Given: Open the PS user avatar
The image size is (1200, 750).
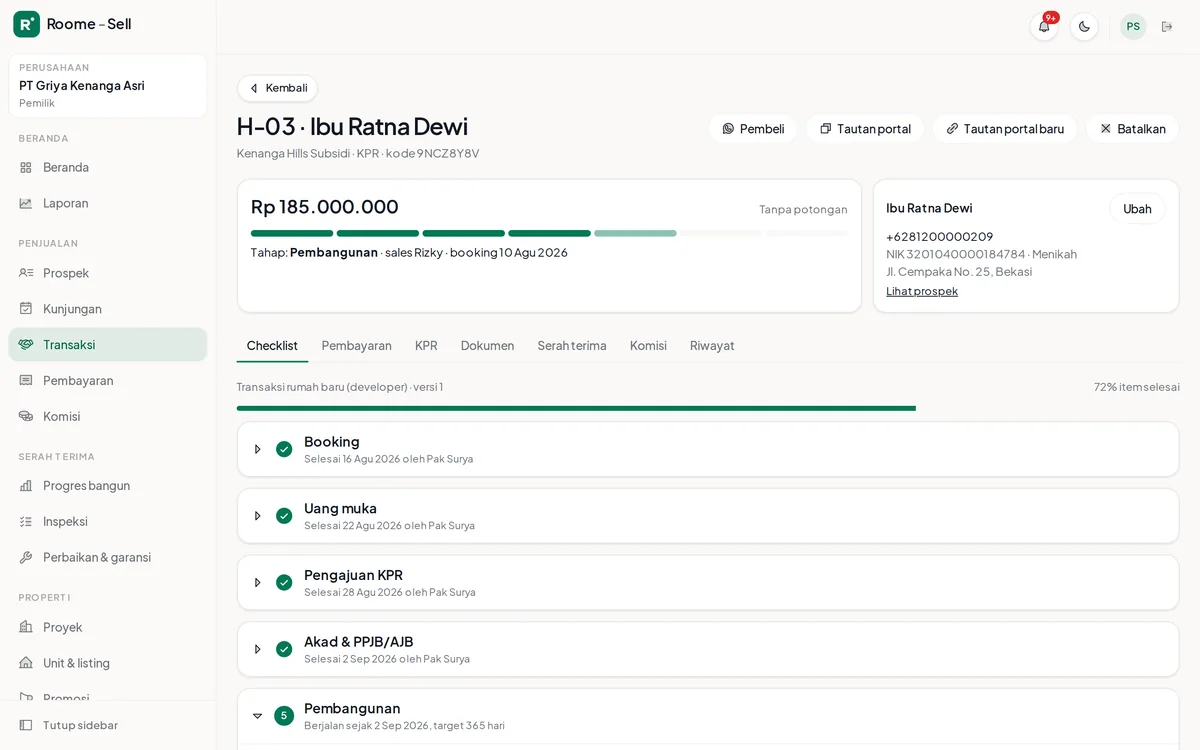Looking at the screenshot, I should [x=1133, y=27].
